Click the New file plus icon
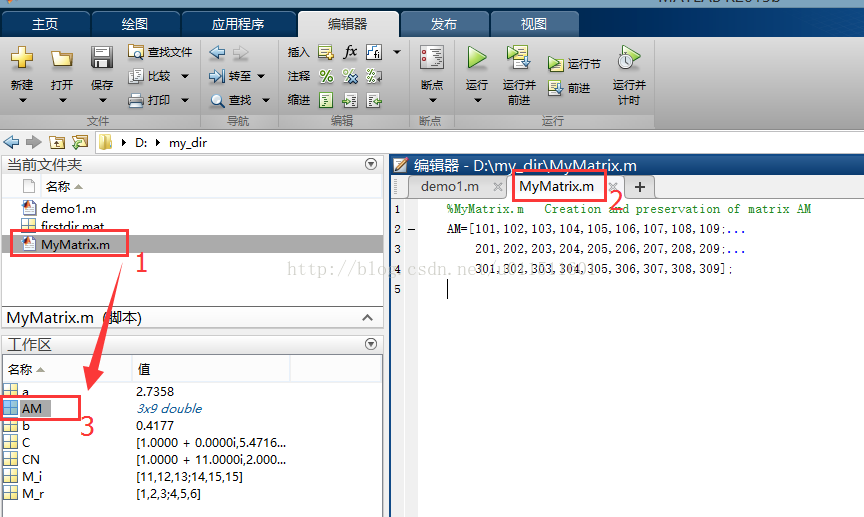The width and height of the screenshot is (864, 517). [x=21, y=57]
